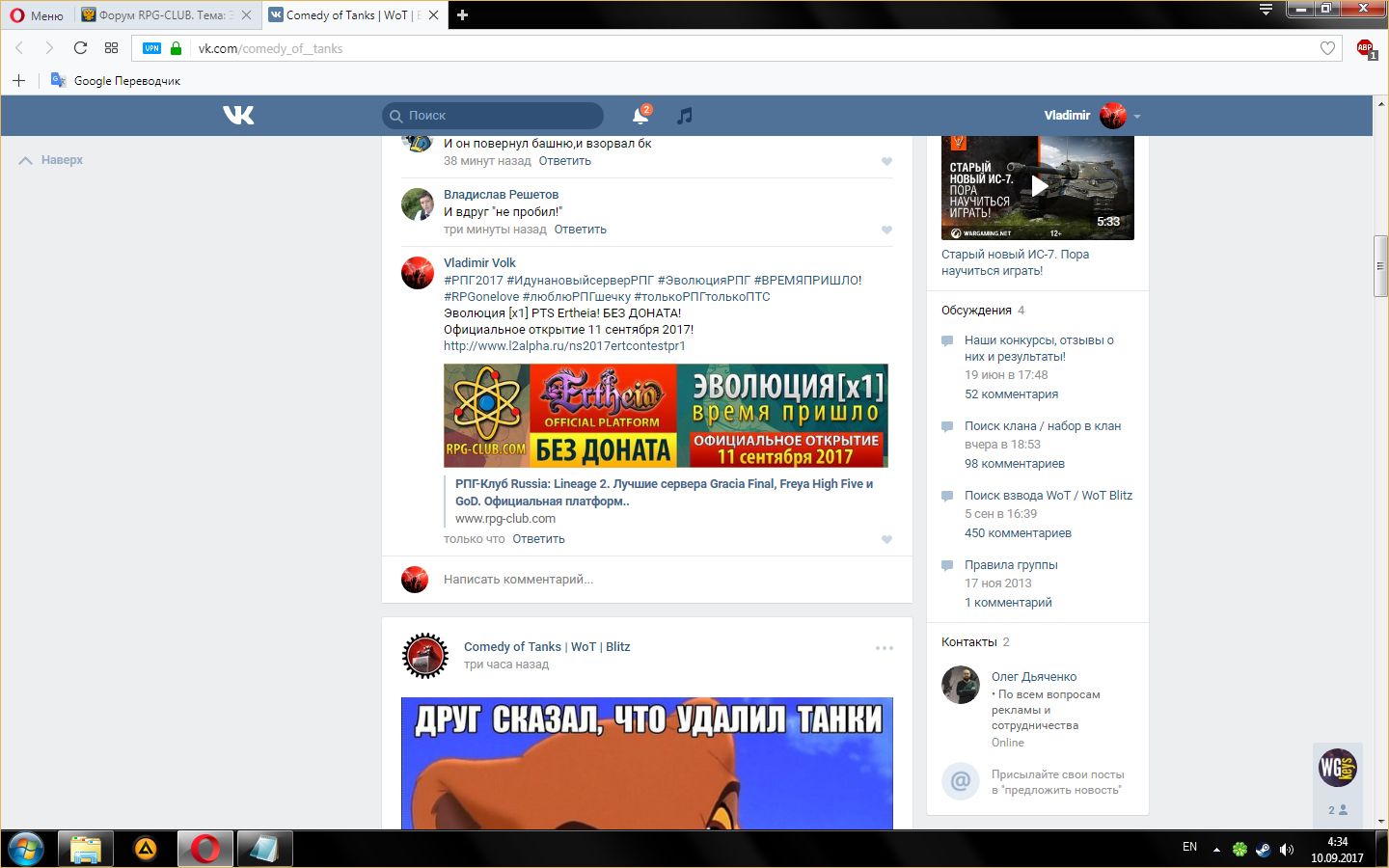Open the Vladimir header avatar
The height and width of the screenshot is (868, 1389).
coord(1113,116)
